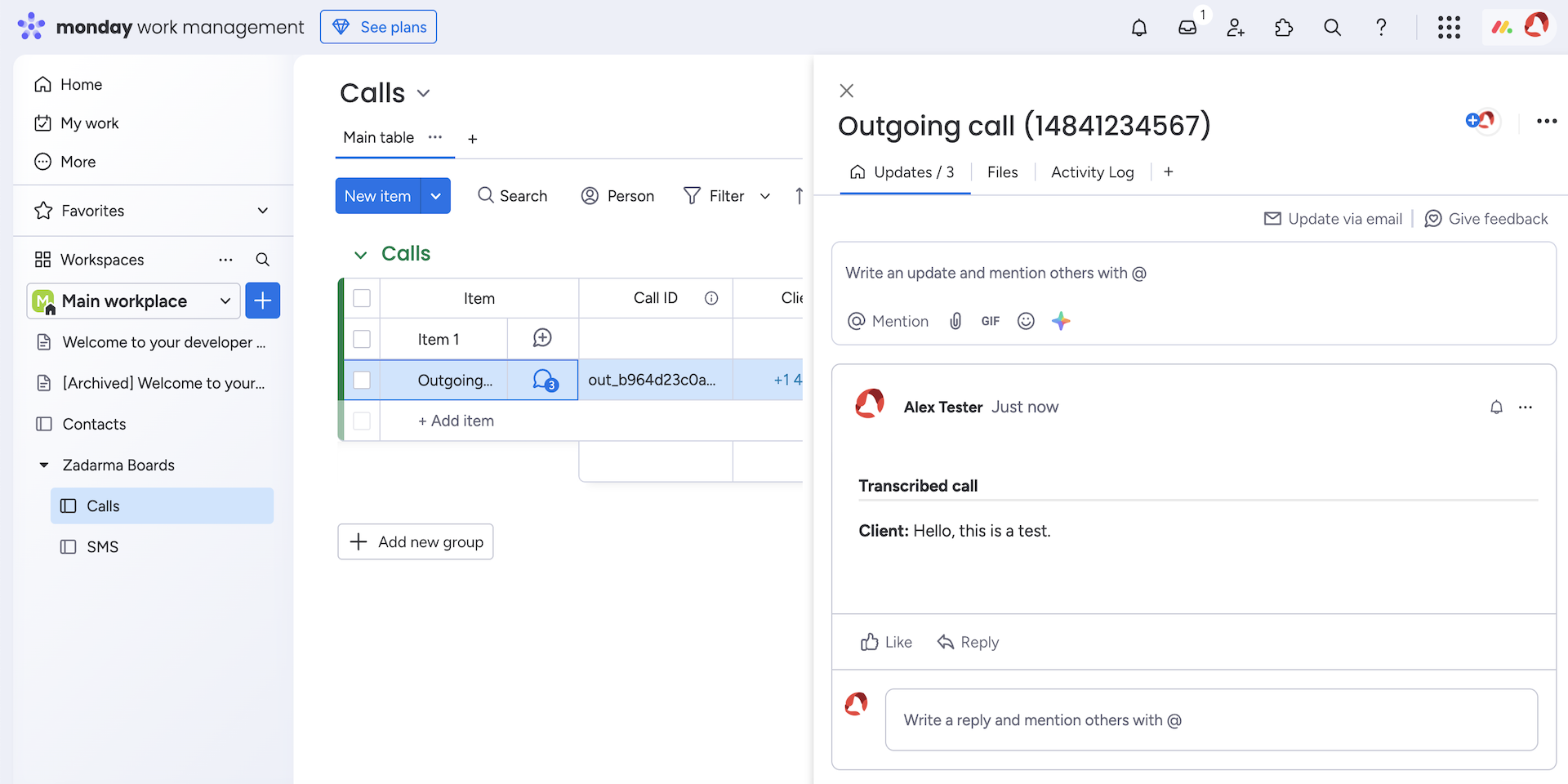Attach a file with paperclip icon

955,321
